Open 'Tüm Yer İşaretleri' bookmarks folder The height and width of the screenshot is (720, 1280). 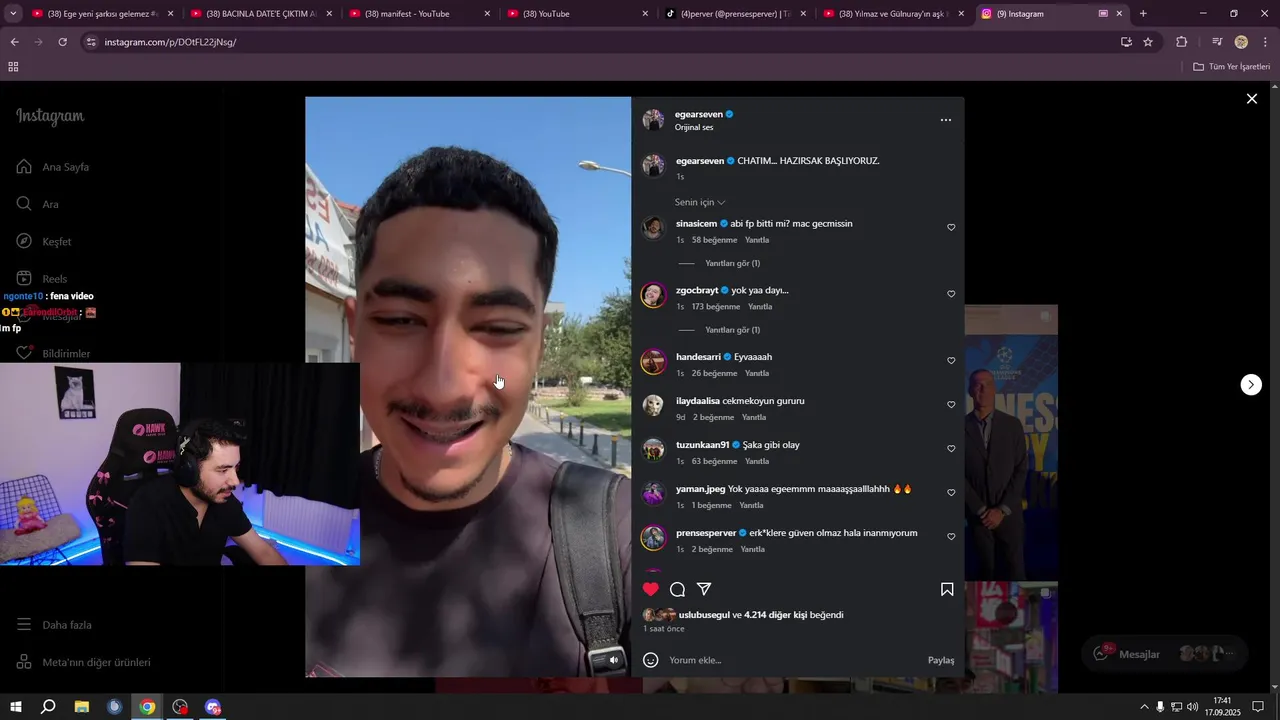coord(1231,66)
